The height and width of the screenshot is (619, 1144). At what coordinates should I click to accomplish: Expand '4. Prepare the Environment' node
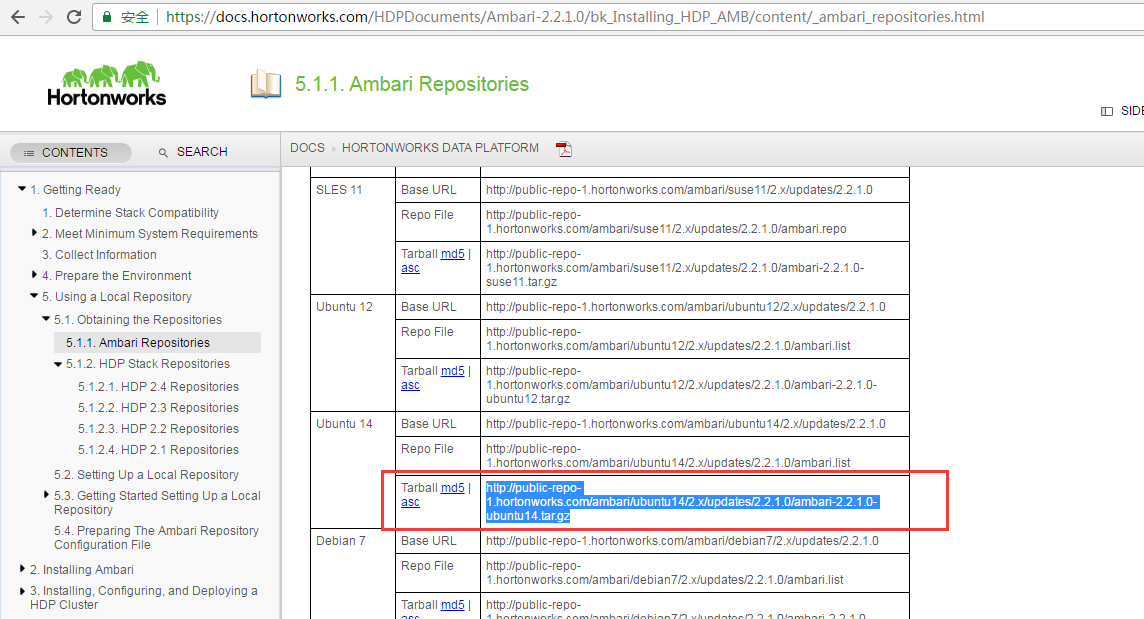click(x=34, y=275)
